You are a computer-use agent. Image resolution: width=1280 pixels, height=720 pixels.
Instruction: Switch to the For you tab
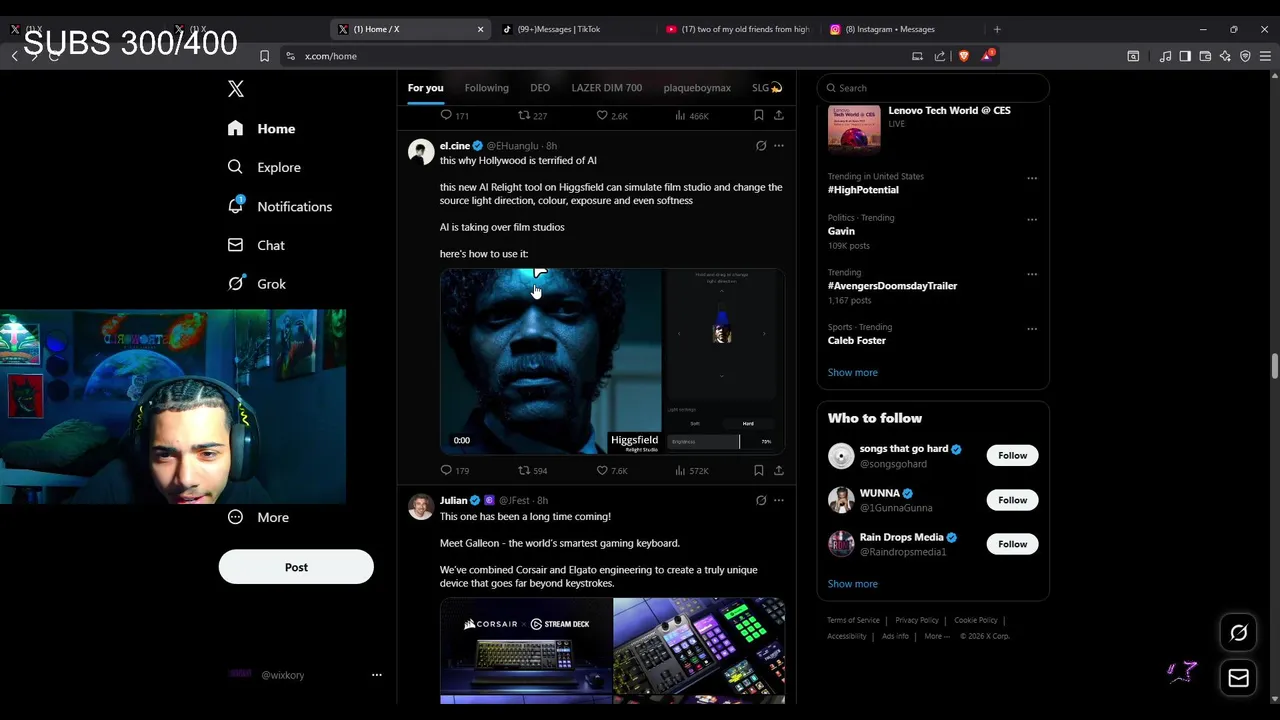coord(425,88)
